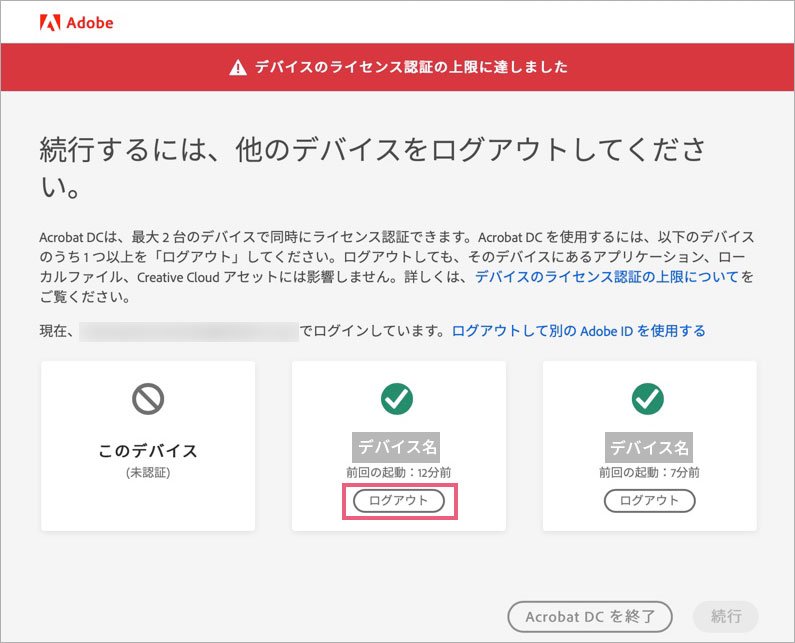
Task: Log out the device last launched 12分前
Action: click(x=399, y=501)
